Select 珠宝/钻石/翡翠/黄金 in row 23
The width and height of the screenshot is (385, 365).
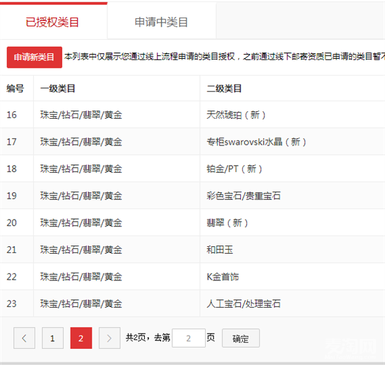pyautogui.click(x=81, y=304)
